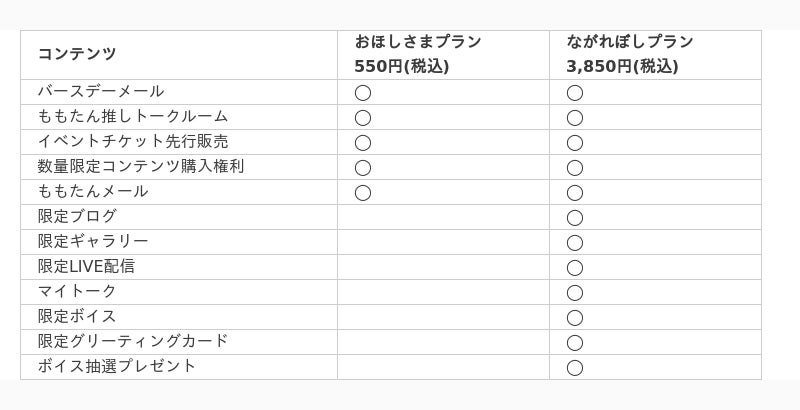Screen dimensions: 800x410
Task: Click 限定ギャラリー circle in ながれぼしプラン column
Action: click(575, 243)
